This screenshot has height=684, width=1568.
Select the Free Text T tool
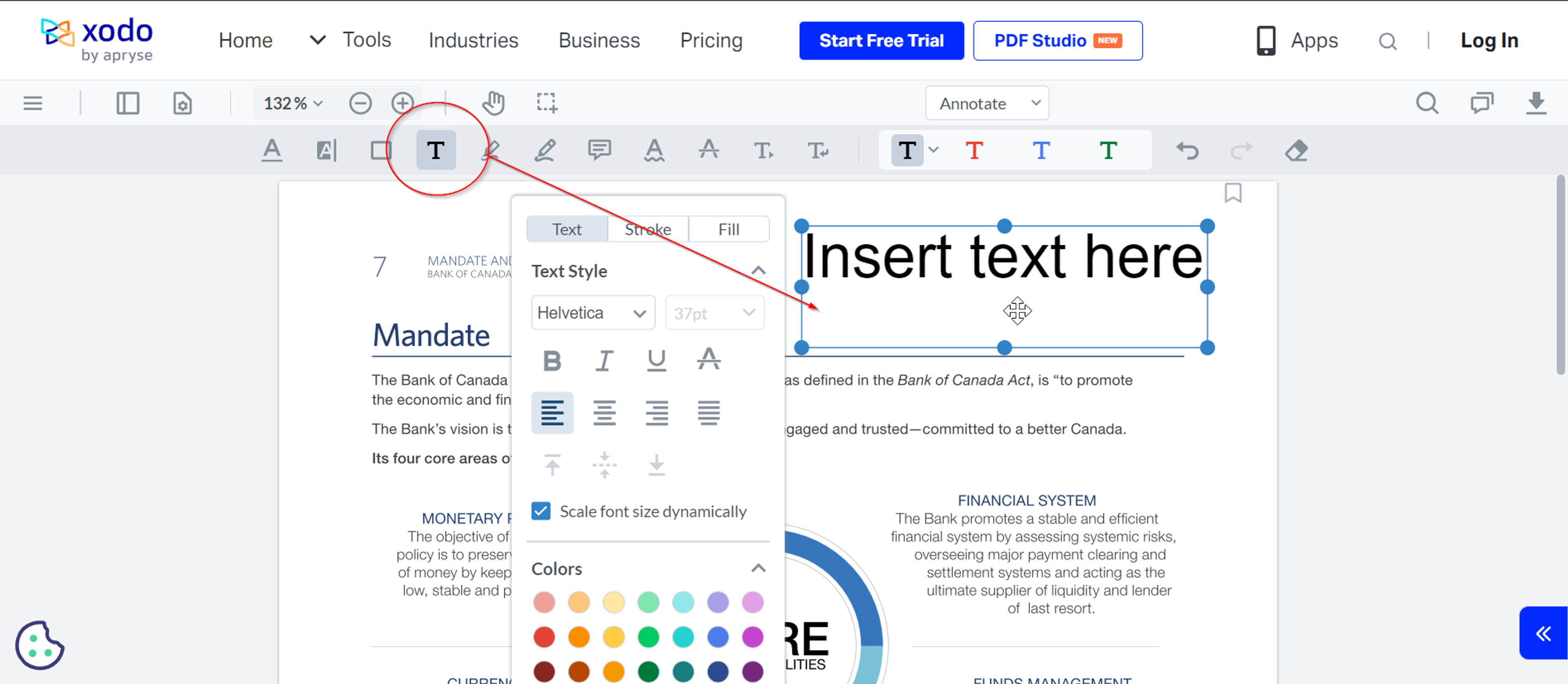[x=436, y=150]
